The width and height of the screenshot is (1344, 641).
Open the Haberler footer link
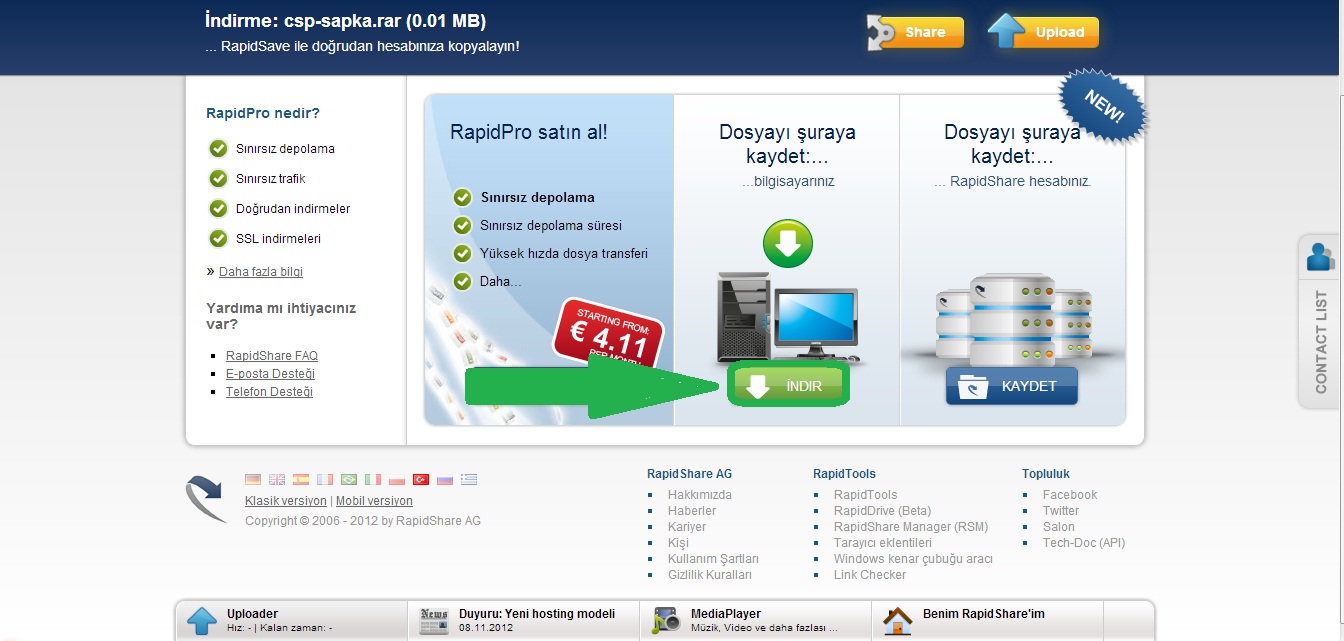tap(692, 511)
